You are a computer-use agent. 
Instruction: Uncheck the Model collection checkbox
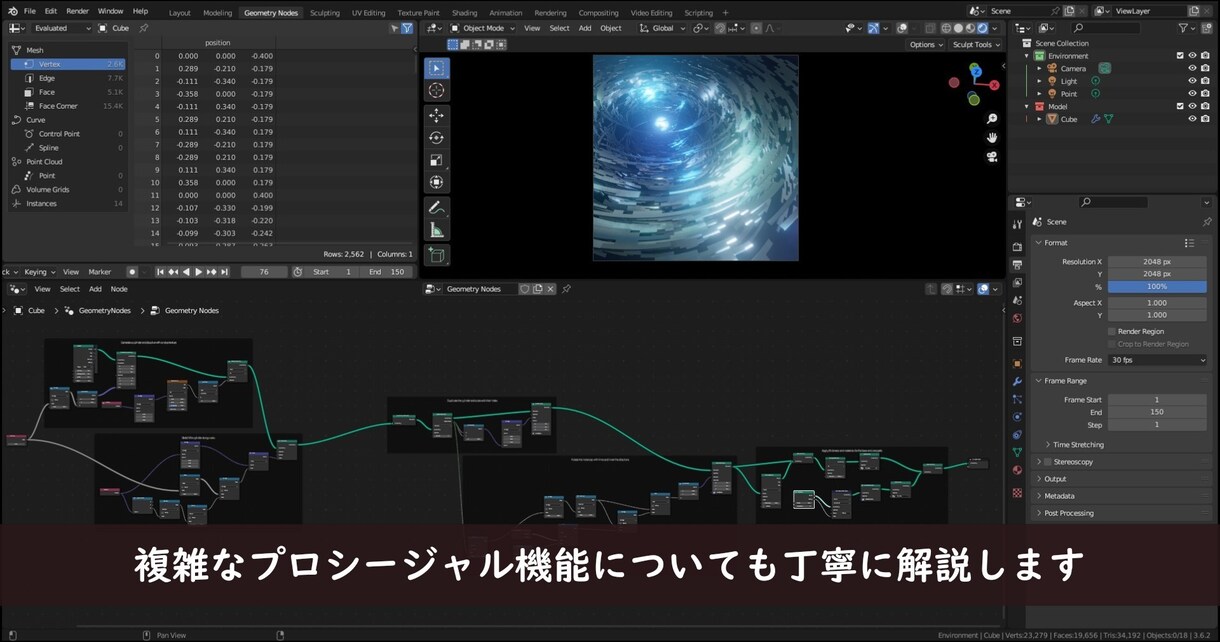pos(1180,106)
